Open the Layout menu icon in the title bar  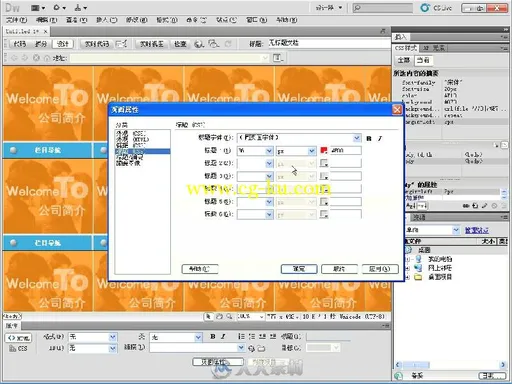point(38,7)
